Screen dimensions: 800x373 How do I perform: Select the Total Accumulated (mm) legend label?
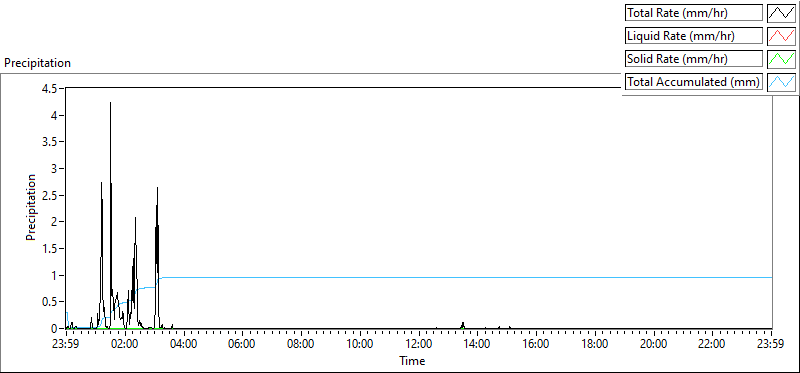694,82
